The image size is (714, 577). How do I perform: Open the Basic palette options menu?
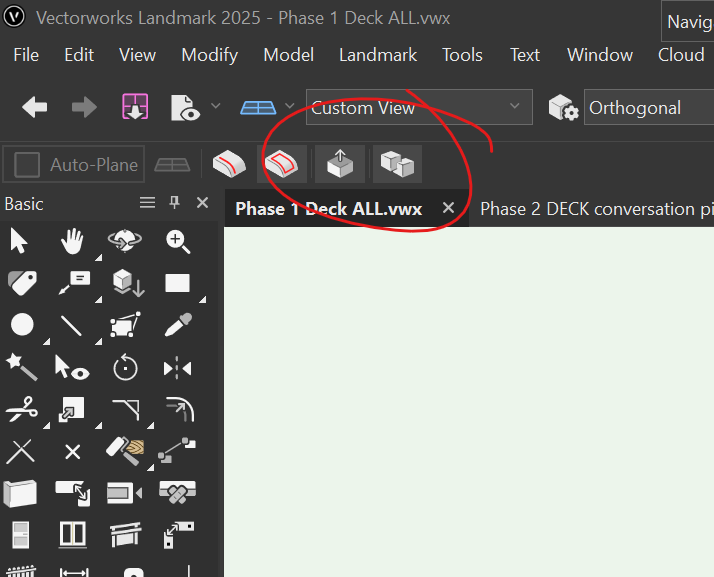coord(147,203)
